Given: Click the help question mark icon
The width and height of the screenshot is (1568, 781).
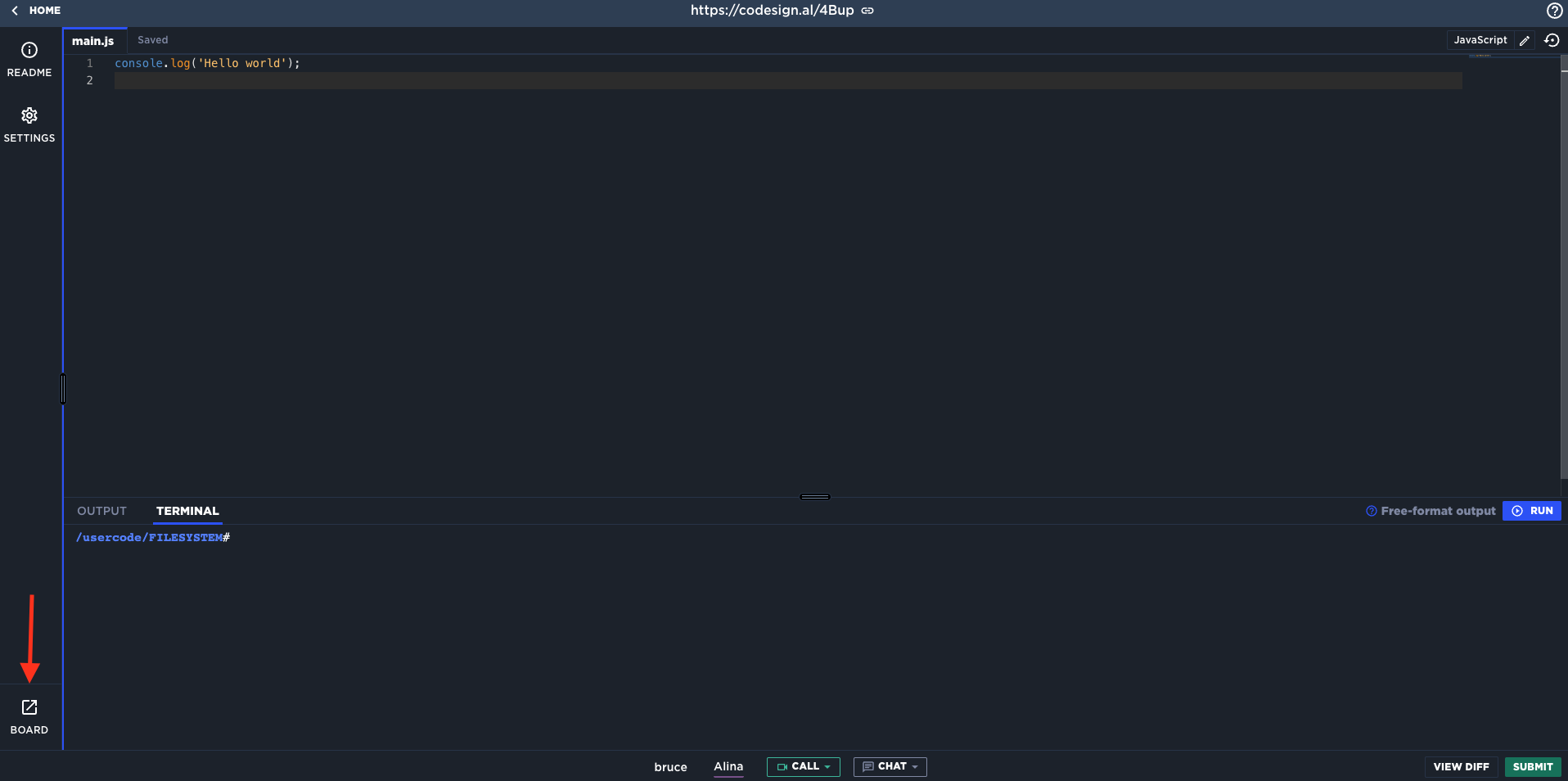Looking at the screenshot, I should [x=1554, y=11].
